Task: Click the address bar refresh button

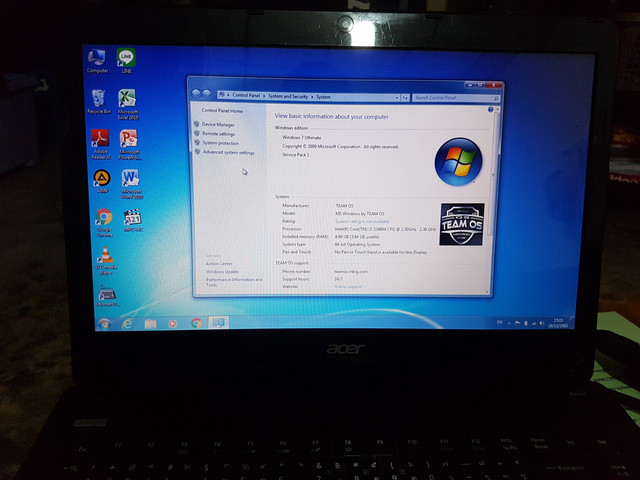Action: pyautogui.click(x=405, y=98)
